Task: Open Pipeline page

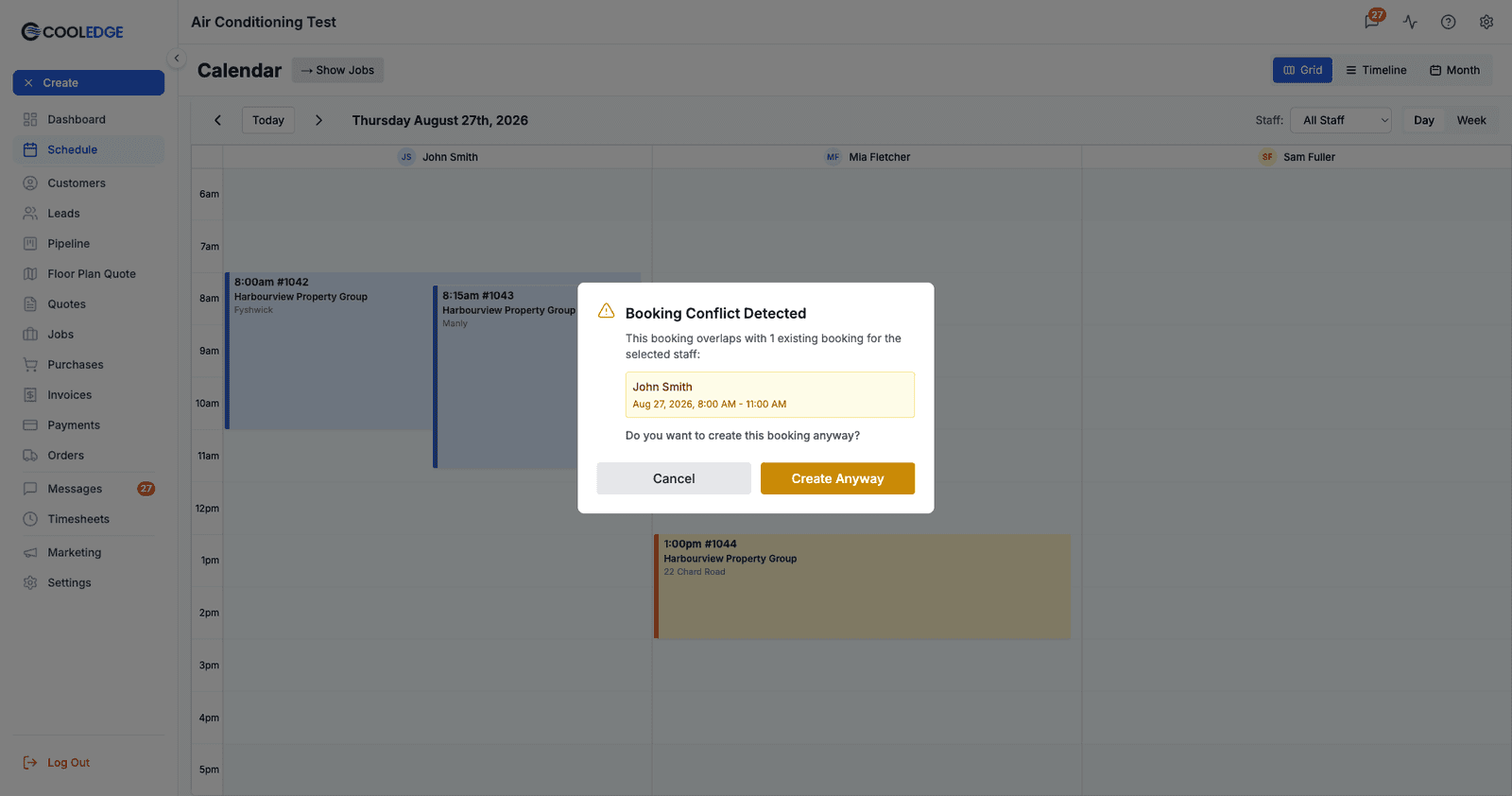Action: (x=89, y=244)
